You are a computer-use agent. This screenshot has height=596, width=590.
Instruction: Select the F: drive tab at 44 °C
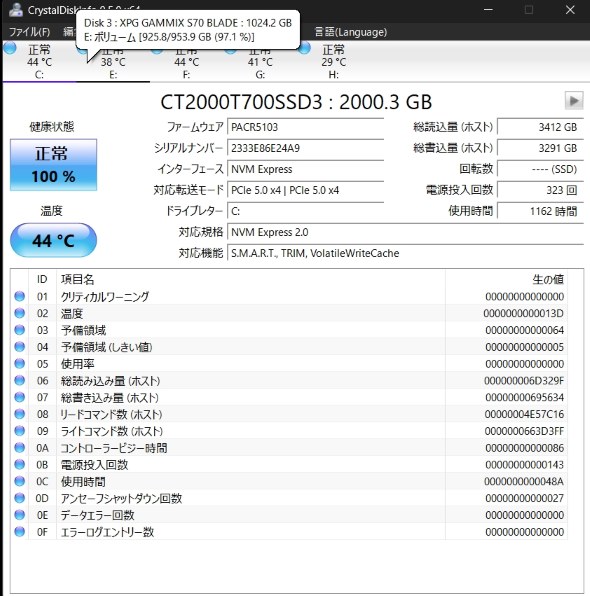pyautogui.click(x=186, y=65)
